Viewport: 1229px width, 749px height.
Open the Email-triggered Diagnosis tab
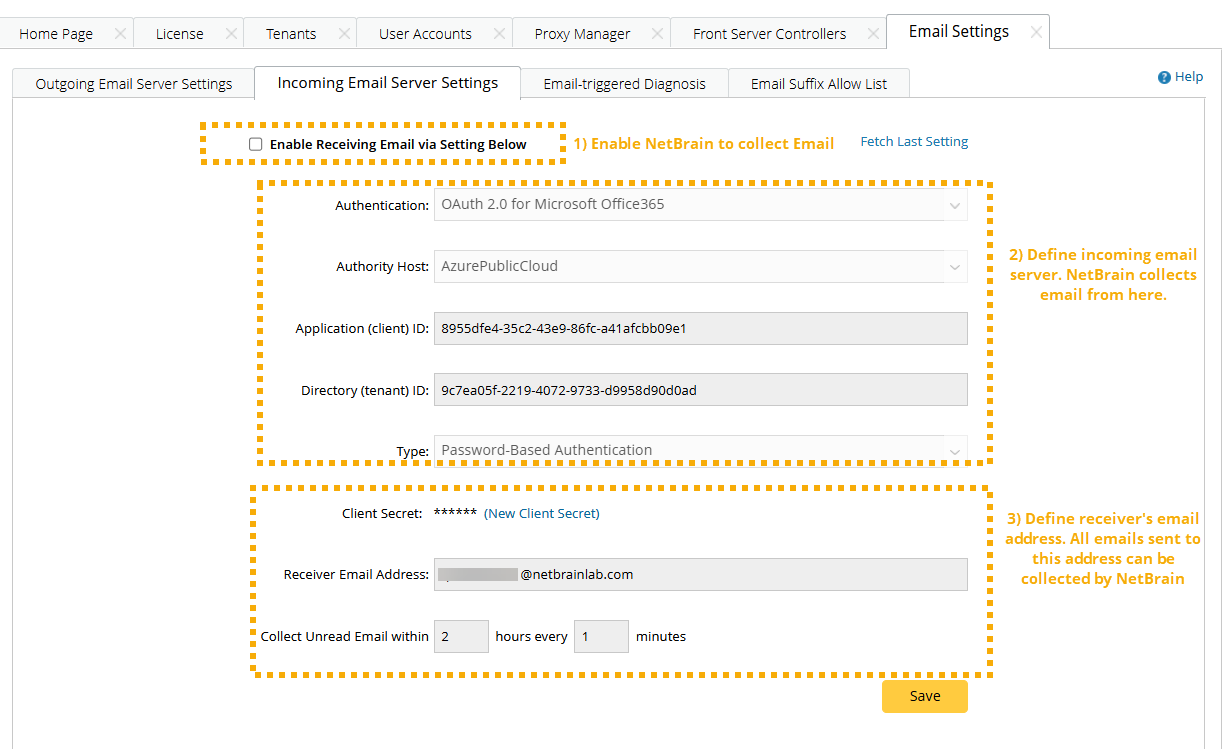coord(624,84)
